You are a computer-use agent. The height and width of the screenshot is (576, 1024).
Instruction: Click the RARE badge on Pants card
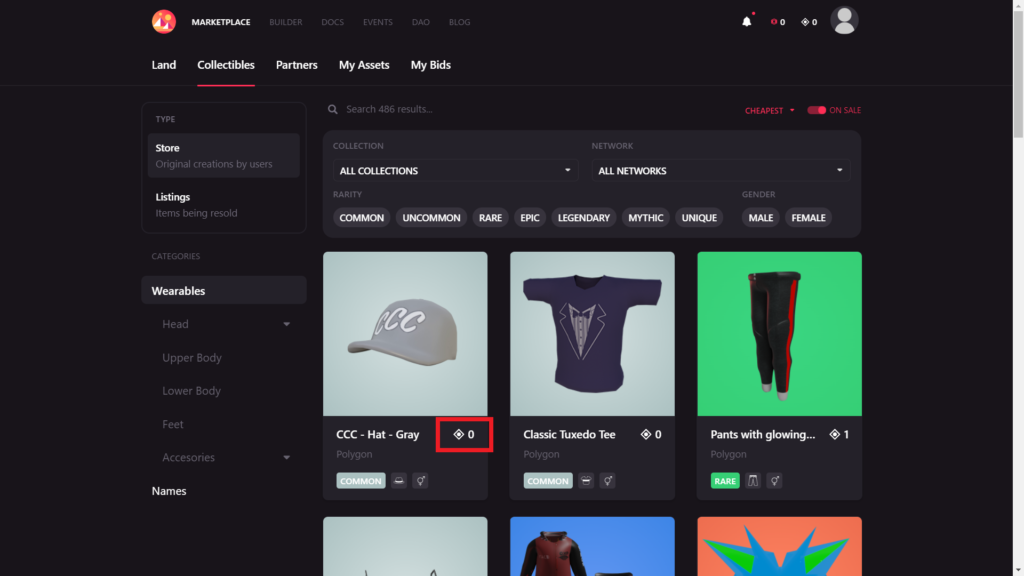tap(725, 481)
